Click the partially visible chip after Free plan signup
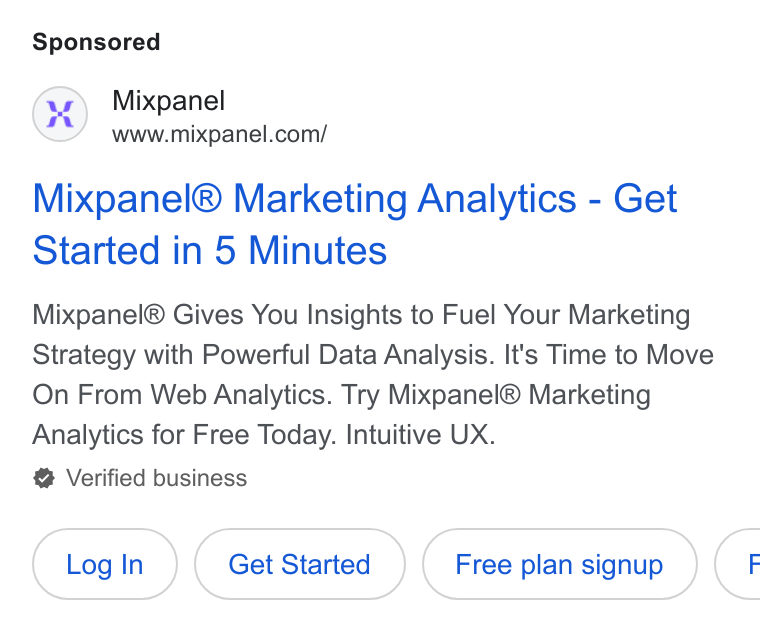Image resolution: width=760 pixels, height=632 pixels. click(738, 564)
